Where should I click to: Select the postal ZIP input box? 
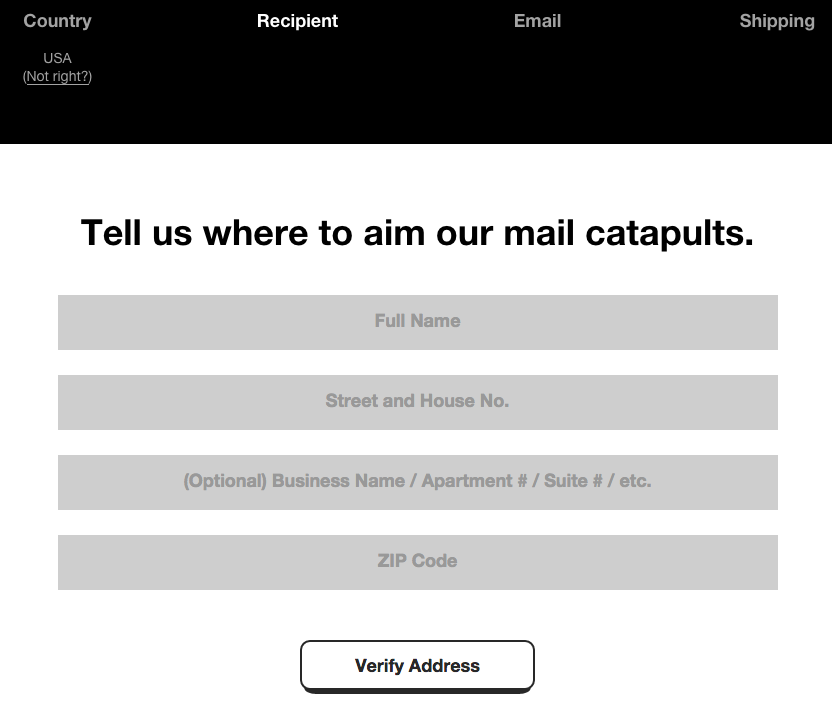coord(417,562)
